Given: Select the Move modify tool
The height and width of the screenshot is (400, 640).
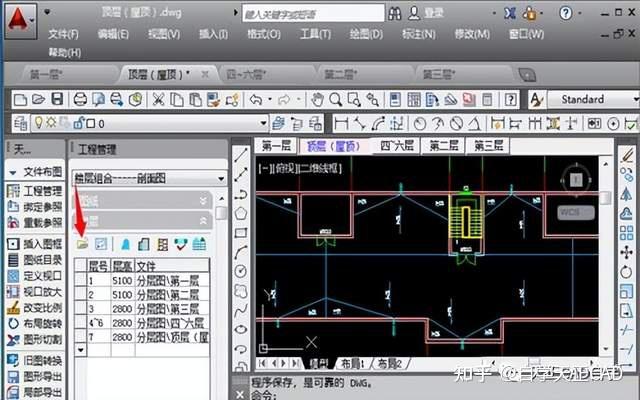Looking at the screenshot, I should tap(627, 252).
